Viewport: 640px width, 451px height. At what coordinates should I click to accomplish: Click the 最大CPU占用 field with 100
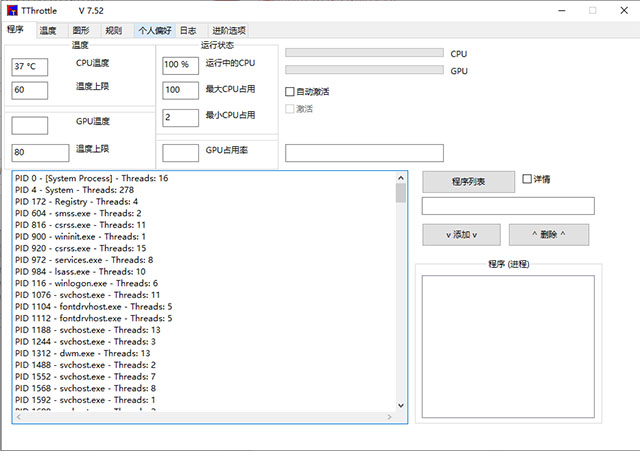[180, 90]
